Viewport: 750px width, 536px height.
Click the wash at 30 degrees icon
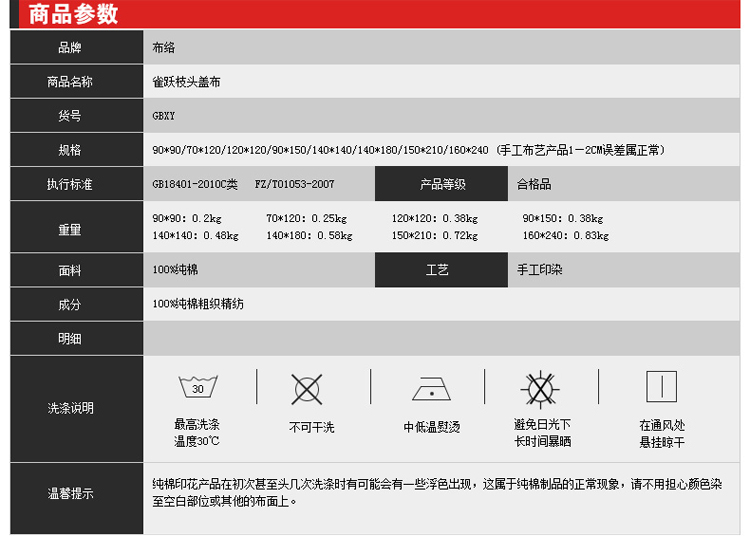click(198, 386)
